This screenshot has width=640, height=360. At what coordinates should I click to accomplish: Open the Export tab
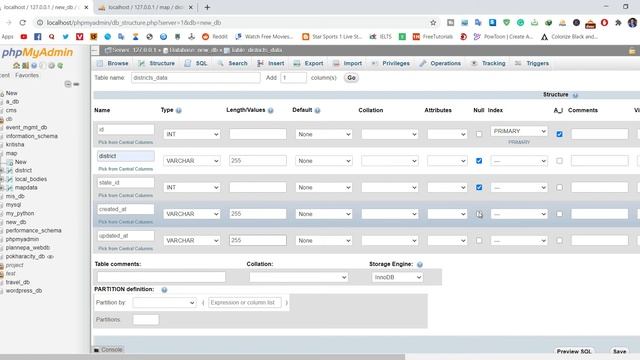[x=309, y=64]
